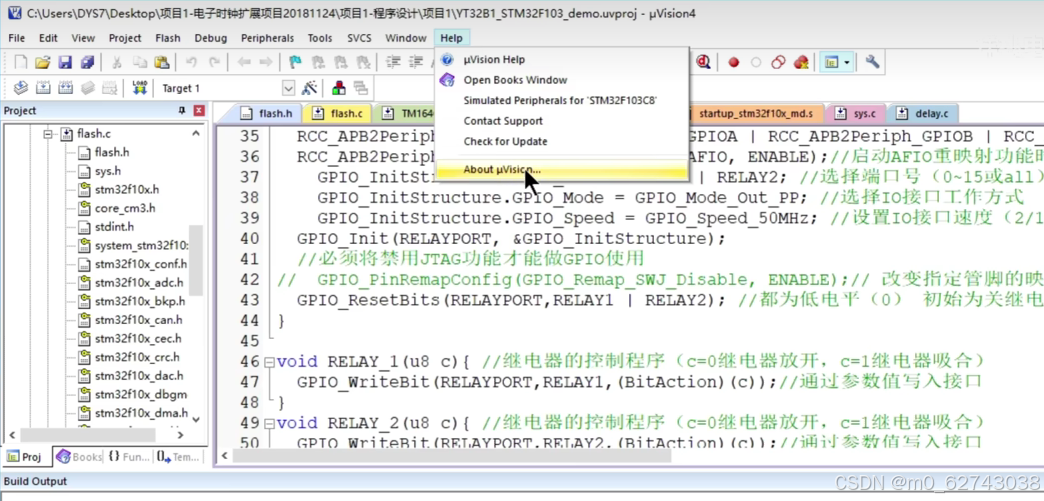This screenshot has height=501, width=1044.
Task: Indent selected lines icon
Action: (393, 62)
